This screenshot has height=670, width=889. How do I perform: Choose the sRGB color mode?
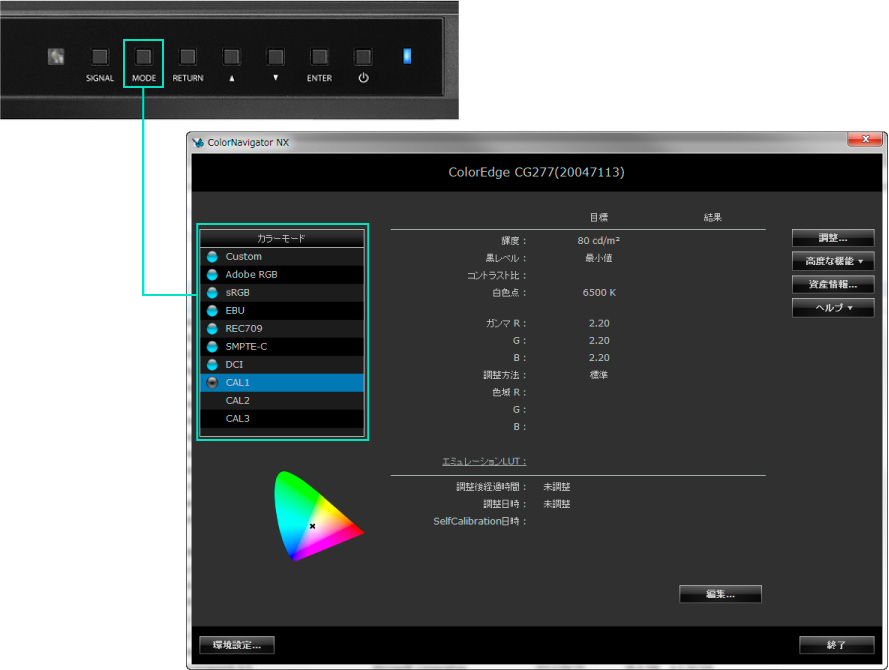click(282, 292)
